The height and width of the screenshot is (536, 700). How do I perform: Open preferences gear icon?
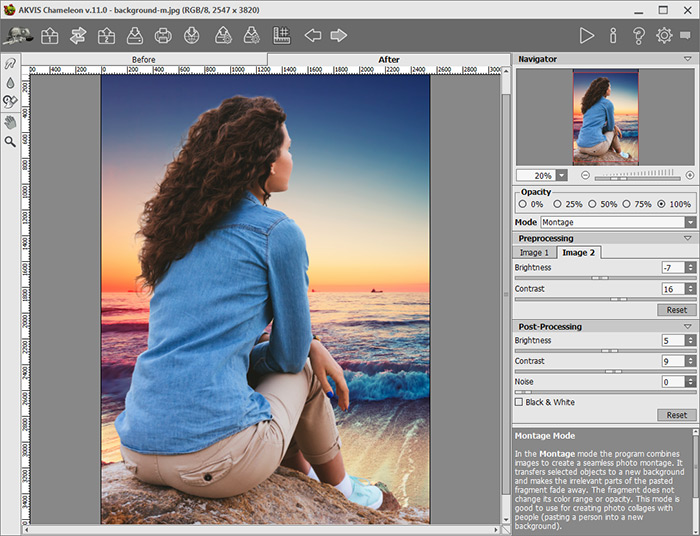click(664, 35)
